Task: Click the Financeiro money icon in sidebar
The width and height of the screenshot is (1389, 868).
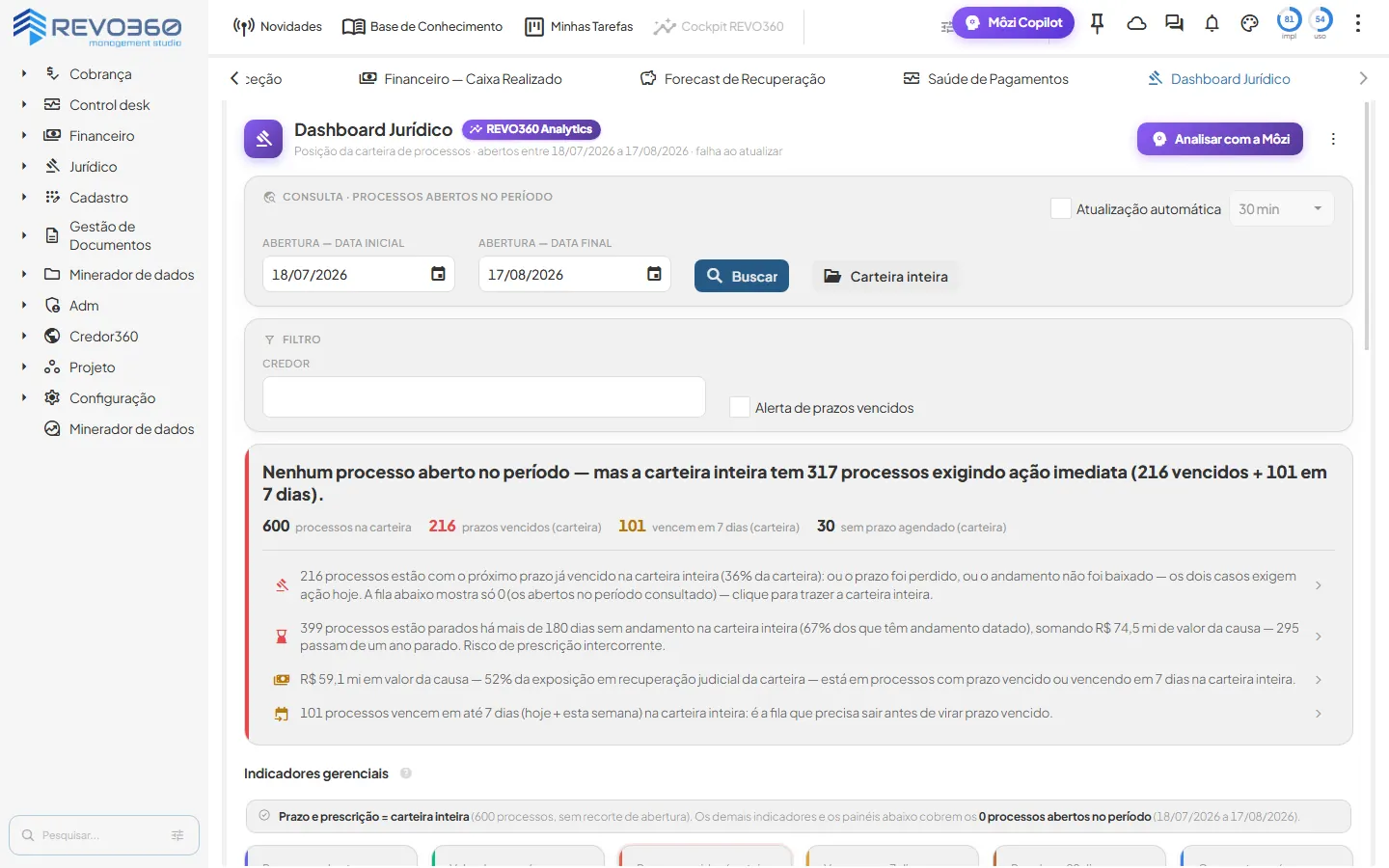Action: (52, 135)
